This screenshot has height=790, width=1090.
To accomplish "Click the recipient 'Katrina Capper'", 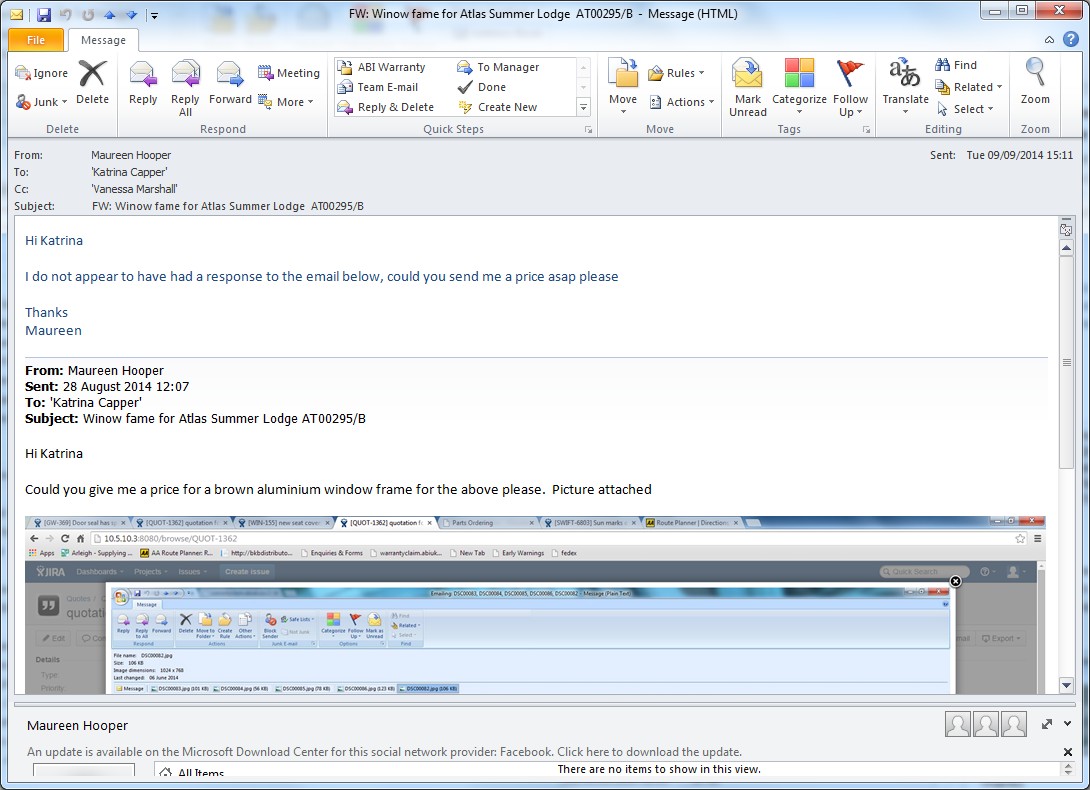I will click(129, 172).
